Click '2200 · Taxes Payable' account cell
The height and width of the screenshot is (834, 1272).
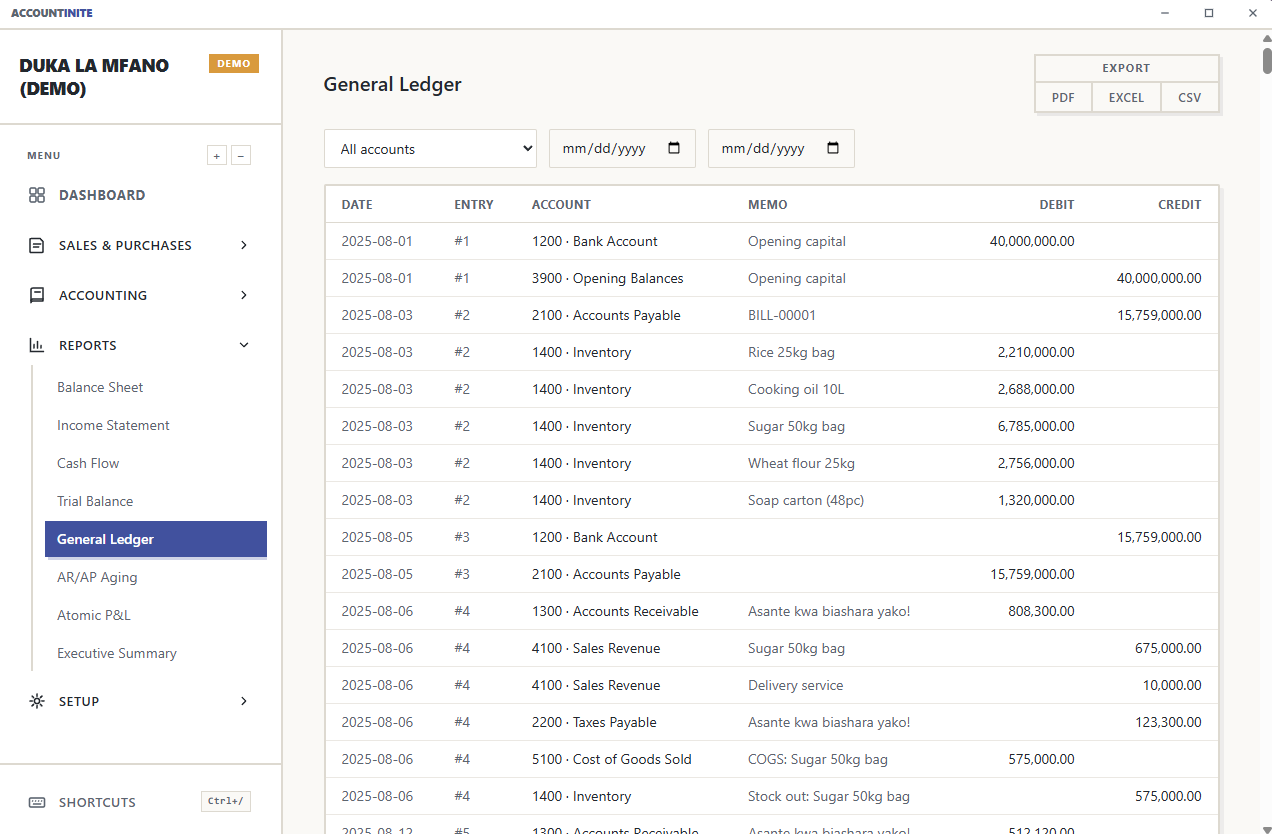coord(594,722)
